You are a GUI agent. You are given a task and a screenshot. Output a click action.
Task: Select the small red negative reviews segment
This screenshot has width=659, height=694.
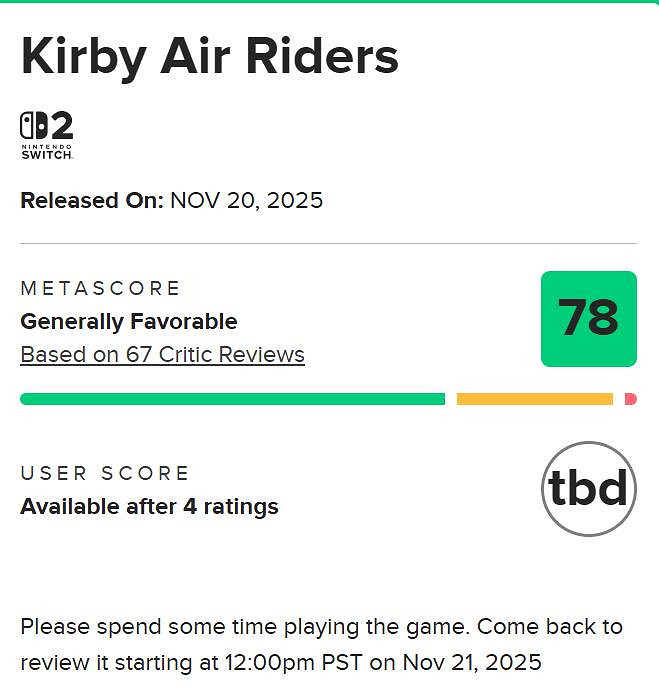coord(630,399)
